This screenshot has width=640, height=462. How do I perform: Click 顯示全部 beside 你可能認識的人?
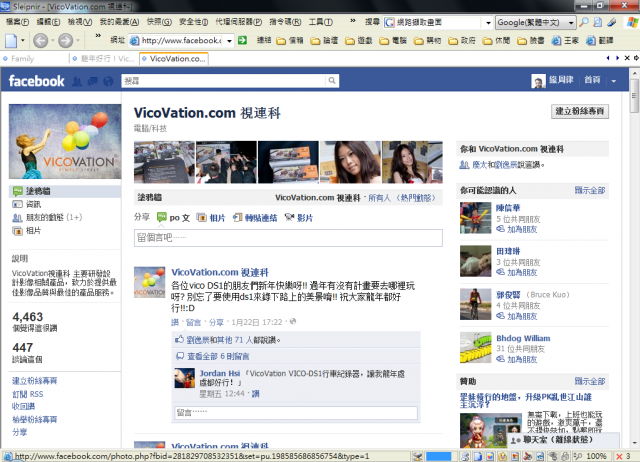[x=590, y=190]
